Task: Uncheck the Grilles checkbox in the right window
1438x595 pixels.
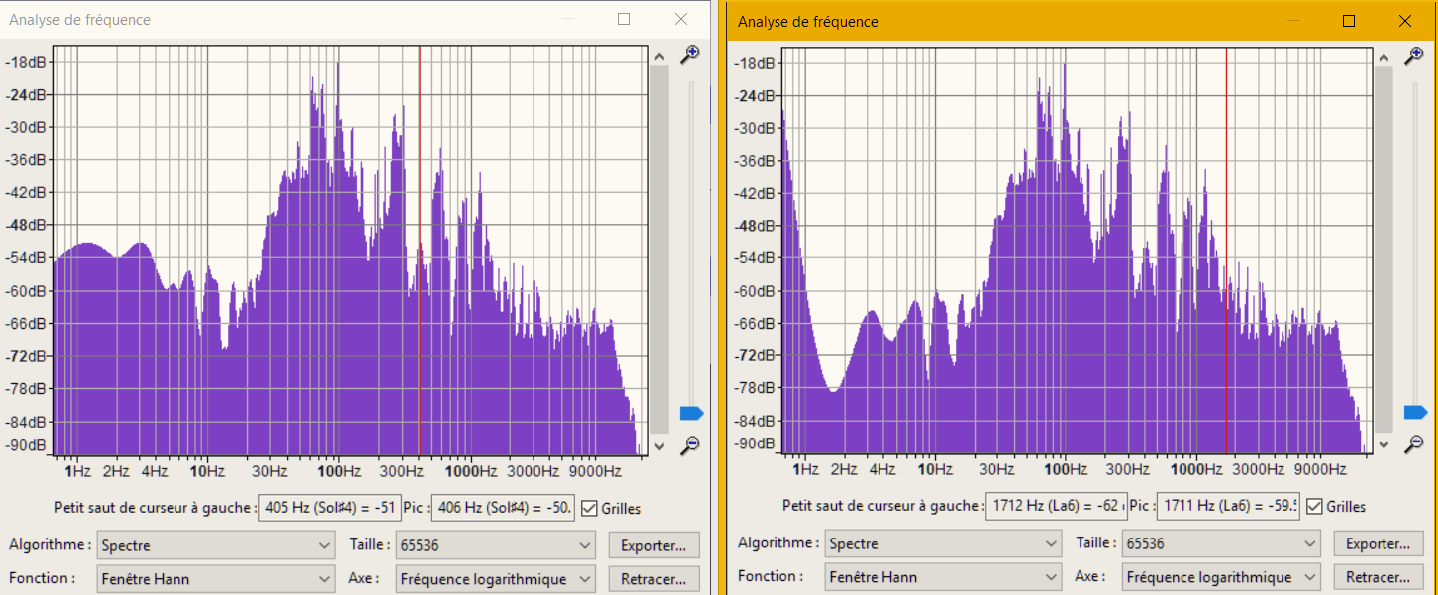Action: click(x=1315, y=507)
